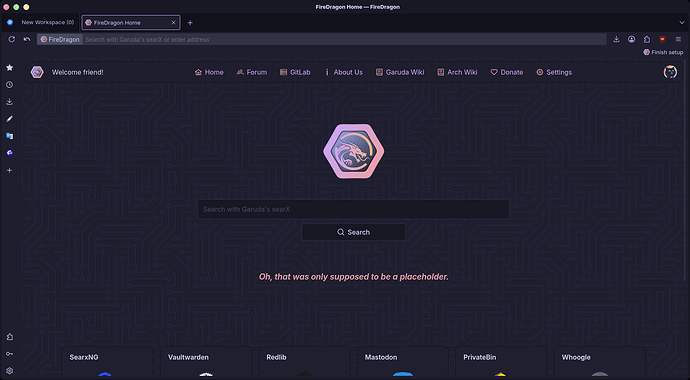This screenshot has width=690, height=380.
Task: Focus the Search with Garuda's searX box
Action: point(354,209)
